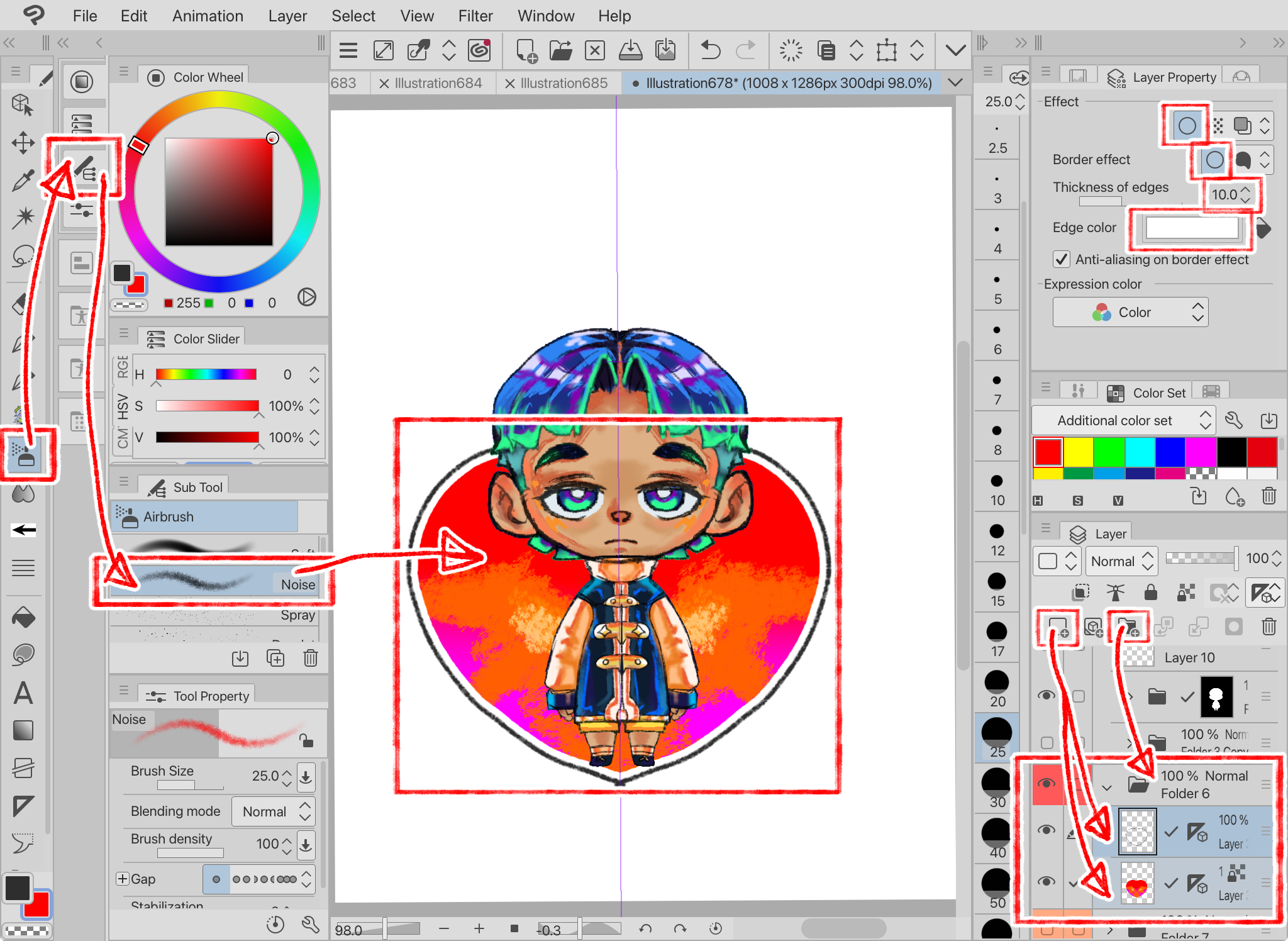The height and width of the screenshot is (941, 1288).
Task: Click the white Edge color swatch
Action: [1191, 228]
